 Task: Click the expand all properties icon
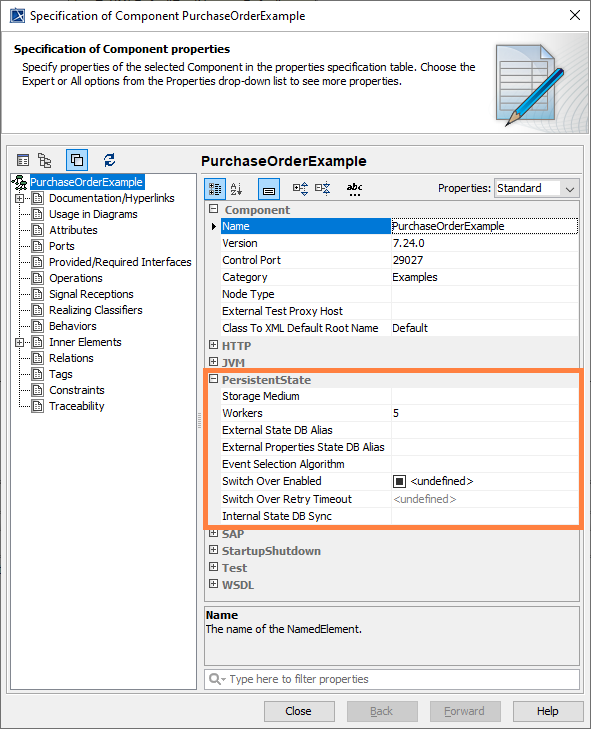pos(300,188)
